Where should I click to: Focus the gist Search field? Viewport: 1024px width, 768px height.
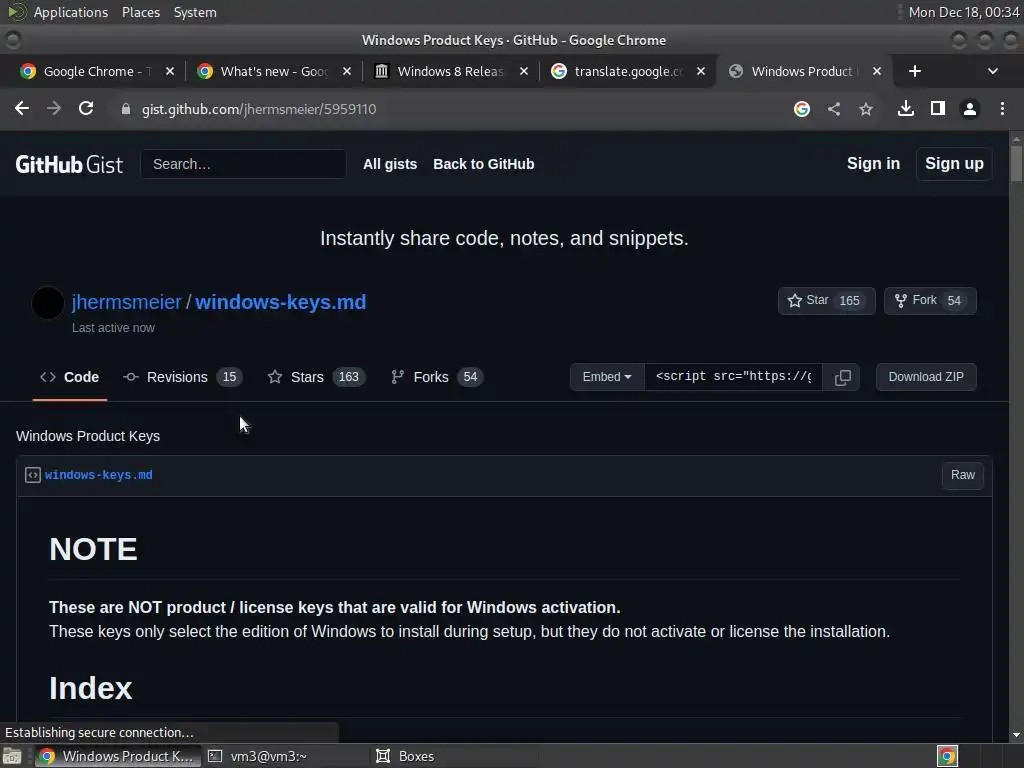244,164
